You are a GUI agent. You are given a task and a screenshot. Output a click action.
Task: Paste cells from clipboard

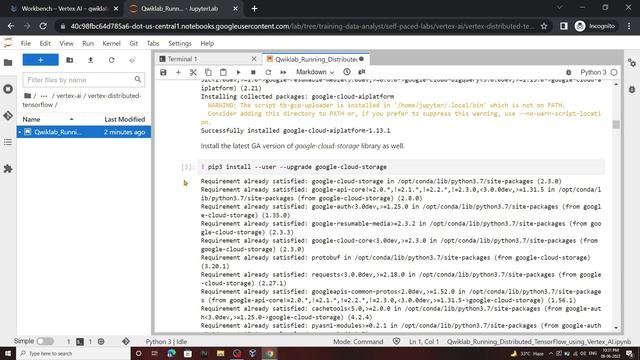click(223, 72)
